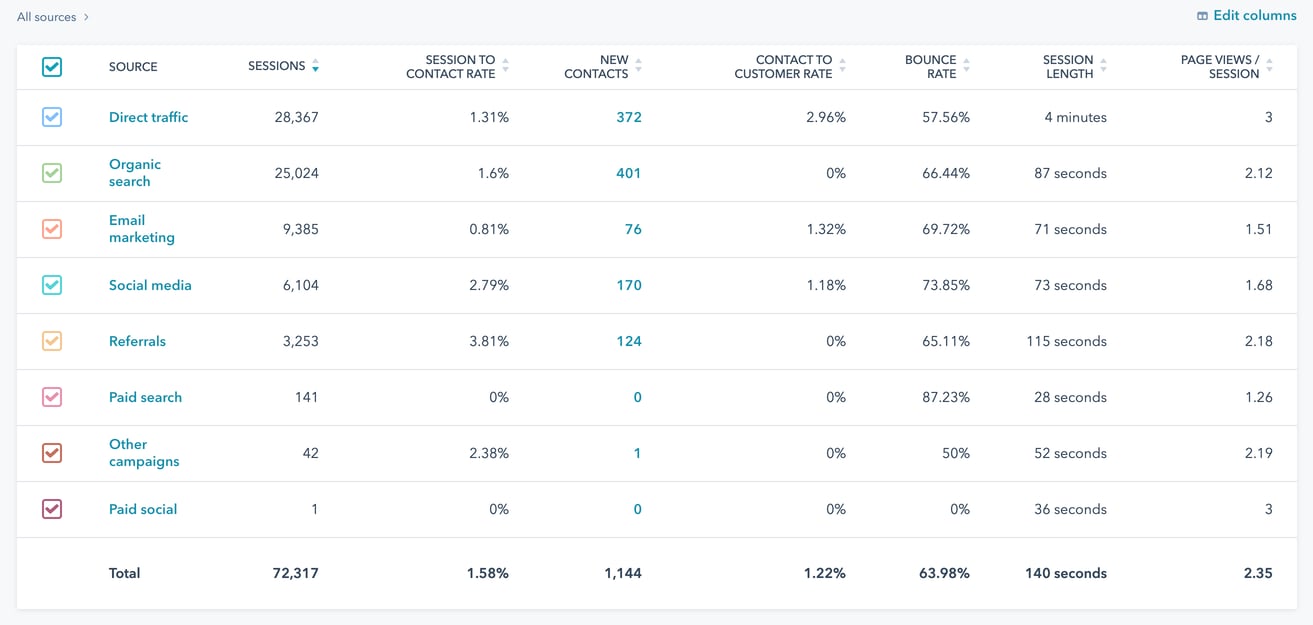1313x625 pixels.
Task: Open the Organic search source details
Action: (135, 172)
